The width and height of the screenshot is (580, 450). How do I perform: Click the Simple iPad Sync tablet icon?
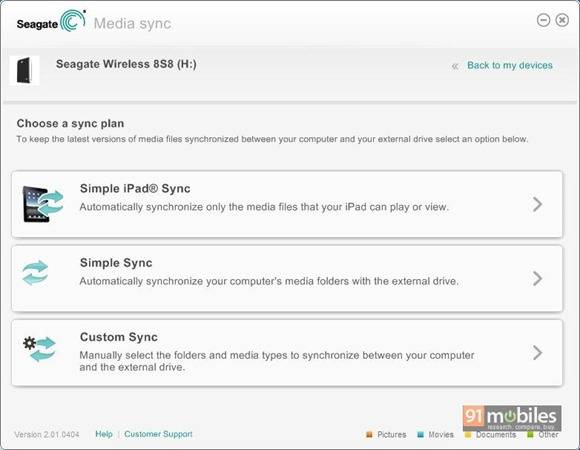pos(43,204)
